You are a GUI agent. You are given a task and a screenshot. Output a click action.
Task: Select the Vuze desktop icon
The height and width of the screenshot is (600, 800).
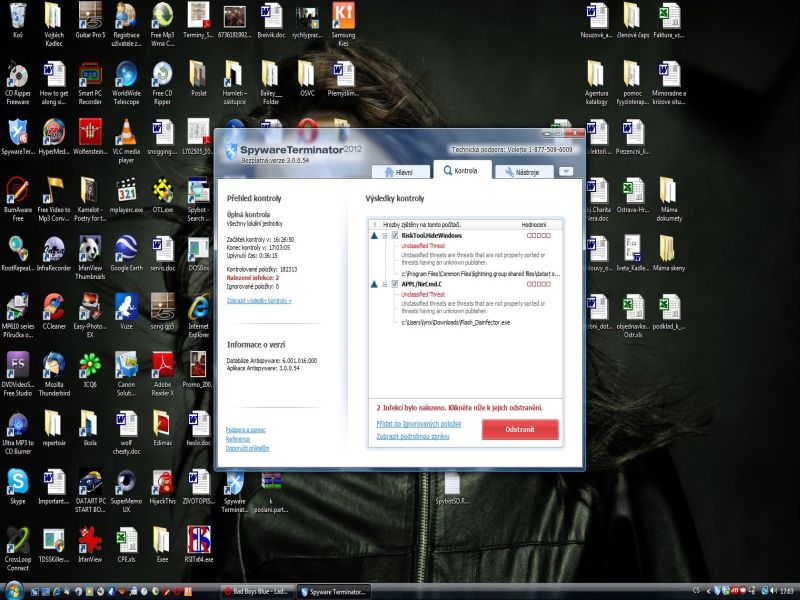point(126,312)
